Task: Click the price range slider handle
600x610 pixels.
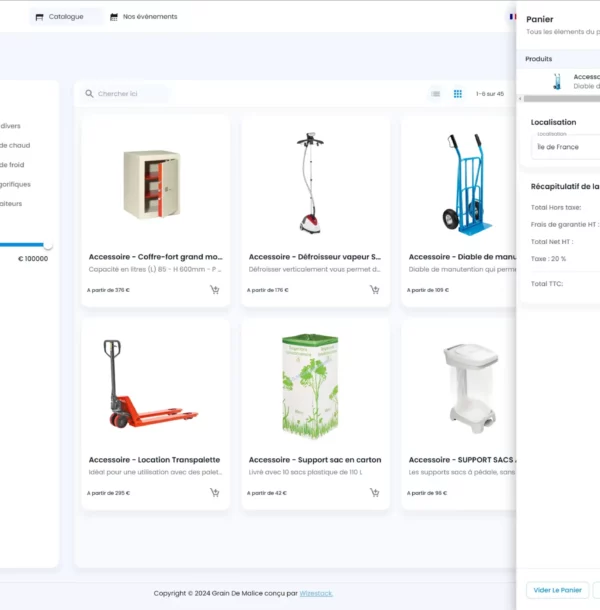Action: click(47, 244)
